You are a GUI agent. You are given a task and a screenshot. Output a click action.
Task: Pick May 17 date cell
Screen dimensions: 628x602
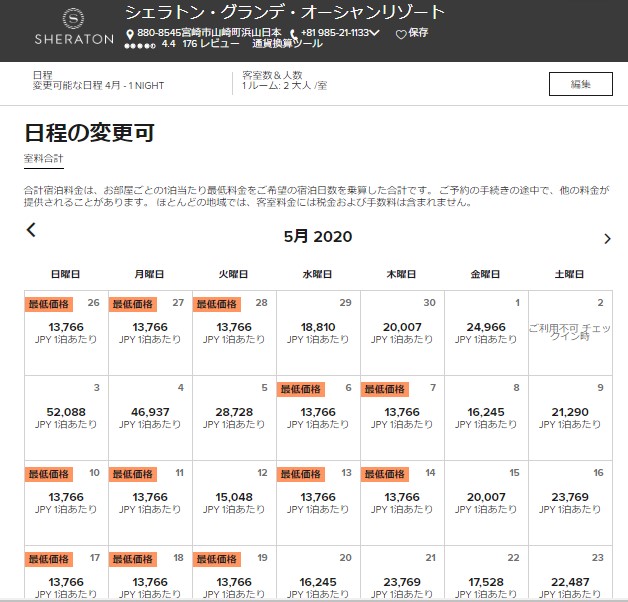point(66,573)
